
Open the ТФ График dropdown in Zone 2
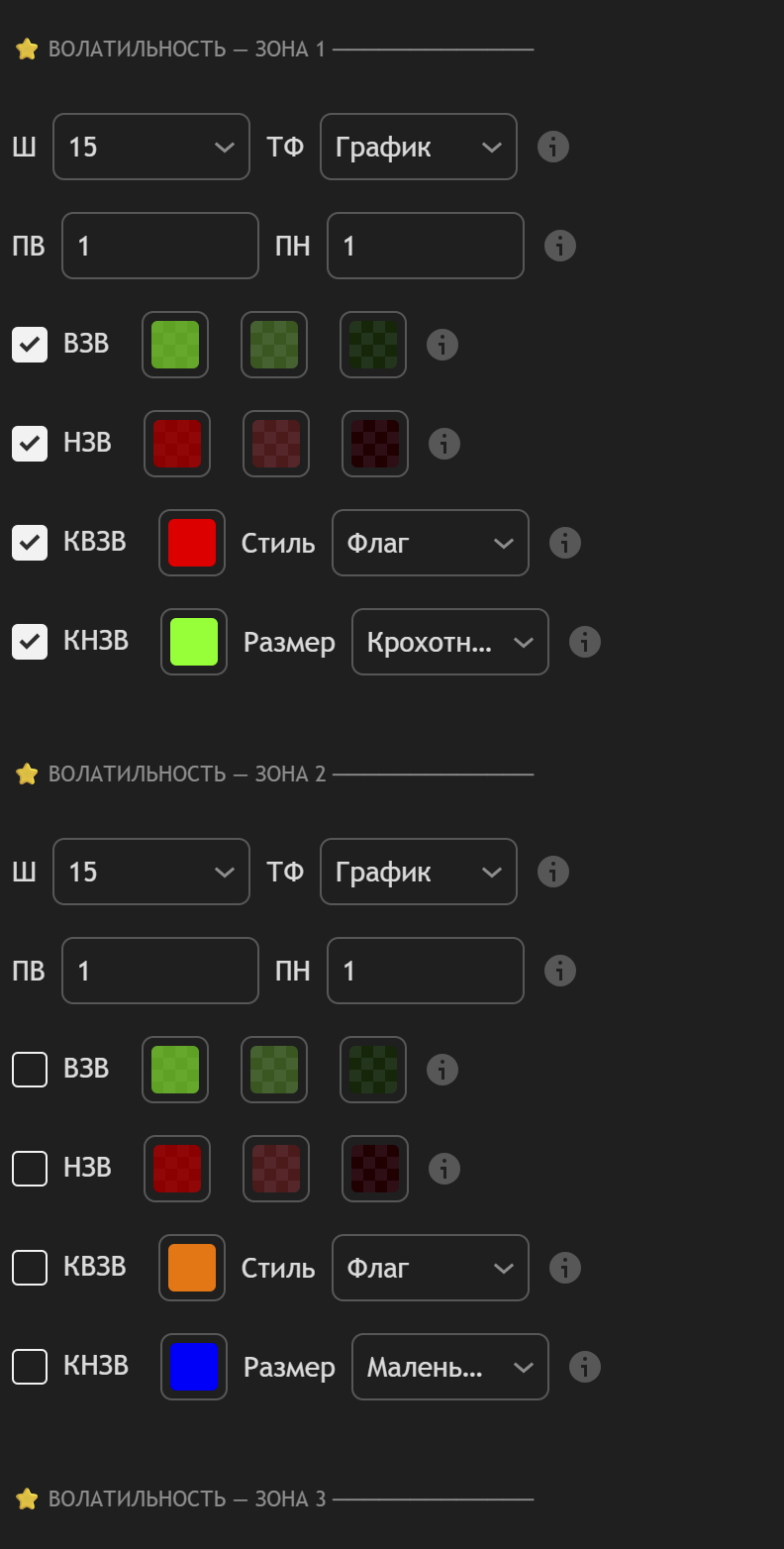coord(418,872)
